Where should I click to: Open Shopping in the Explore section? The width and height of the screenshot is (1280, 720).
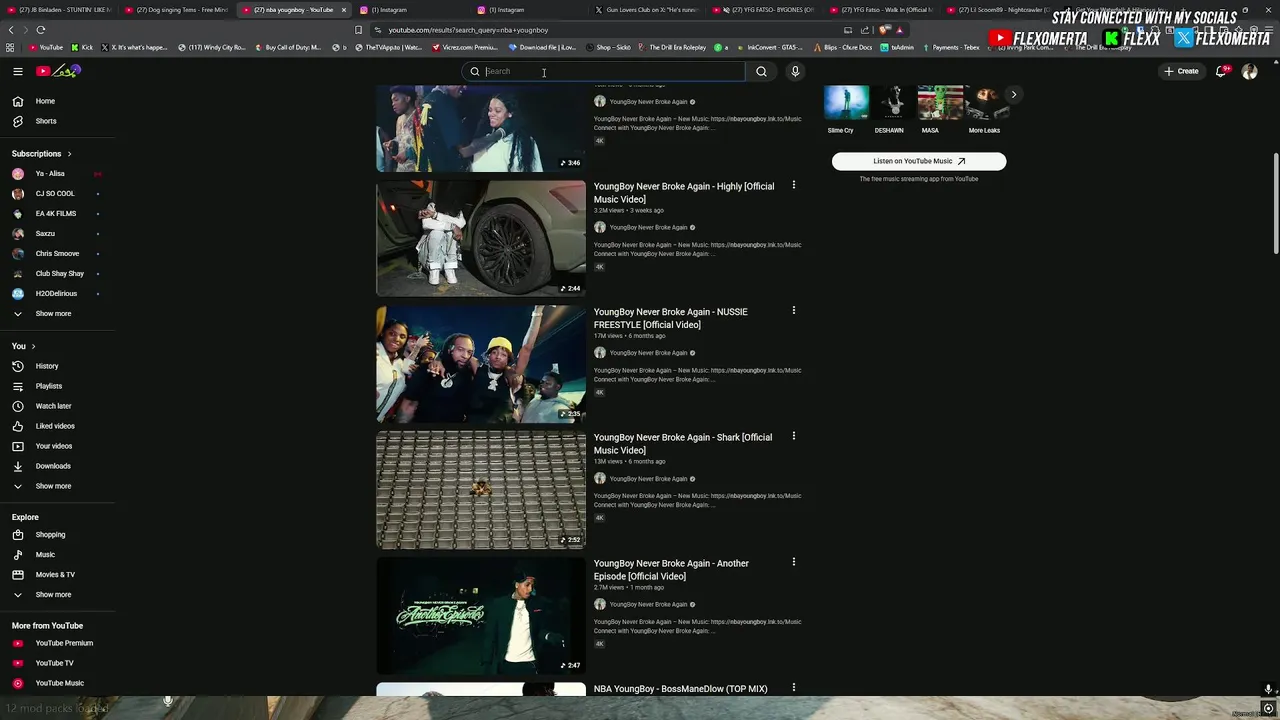tap(58, 534)
